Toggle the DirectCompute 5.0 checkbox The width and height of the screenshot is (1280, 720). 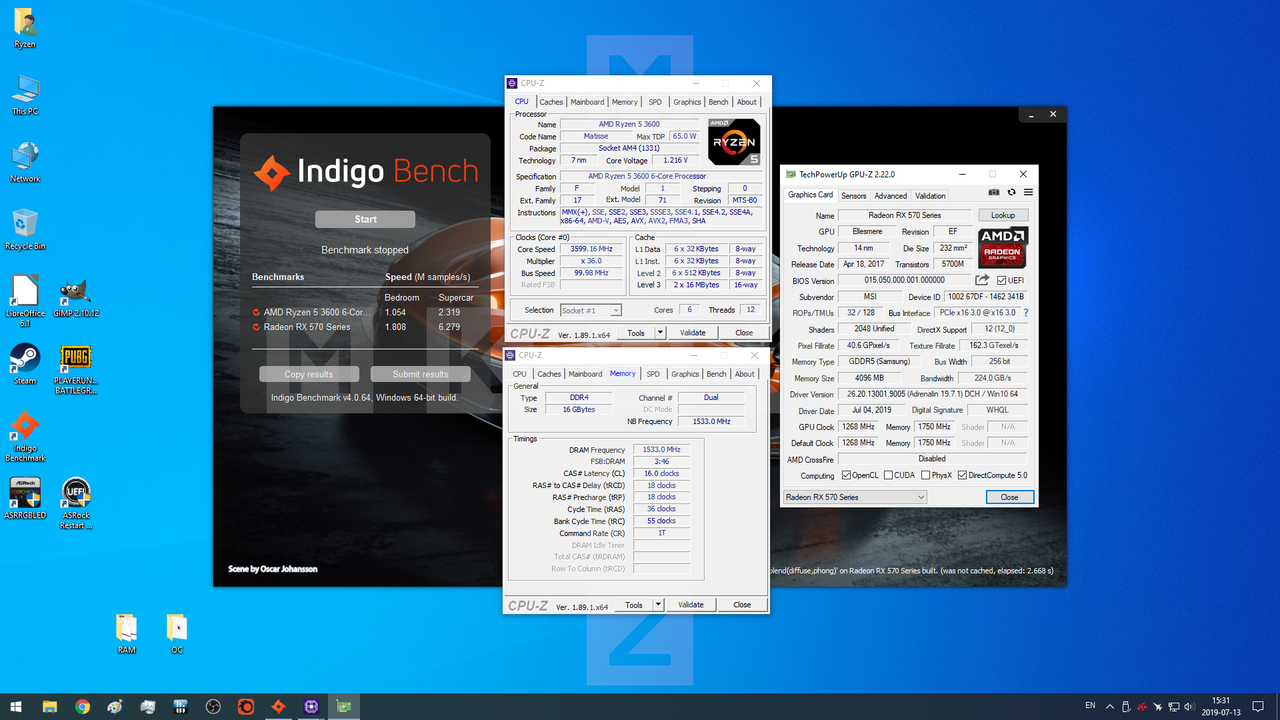(x=963, y=475)
